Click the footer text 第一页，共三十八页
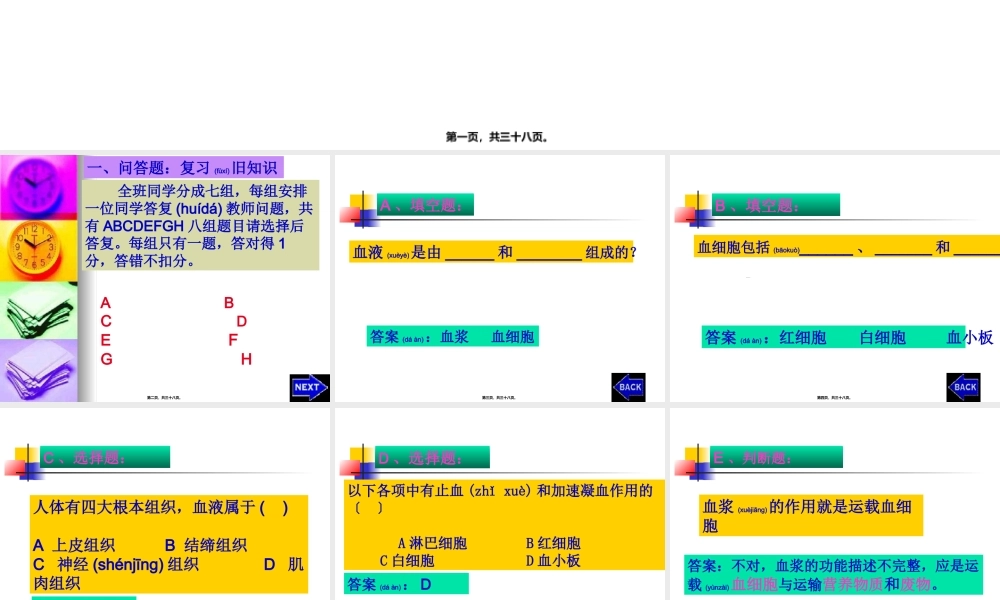Image resolution: width=1000 pixels, height=600 pixels. tap(499, 137)
